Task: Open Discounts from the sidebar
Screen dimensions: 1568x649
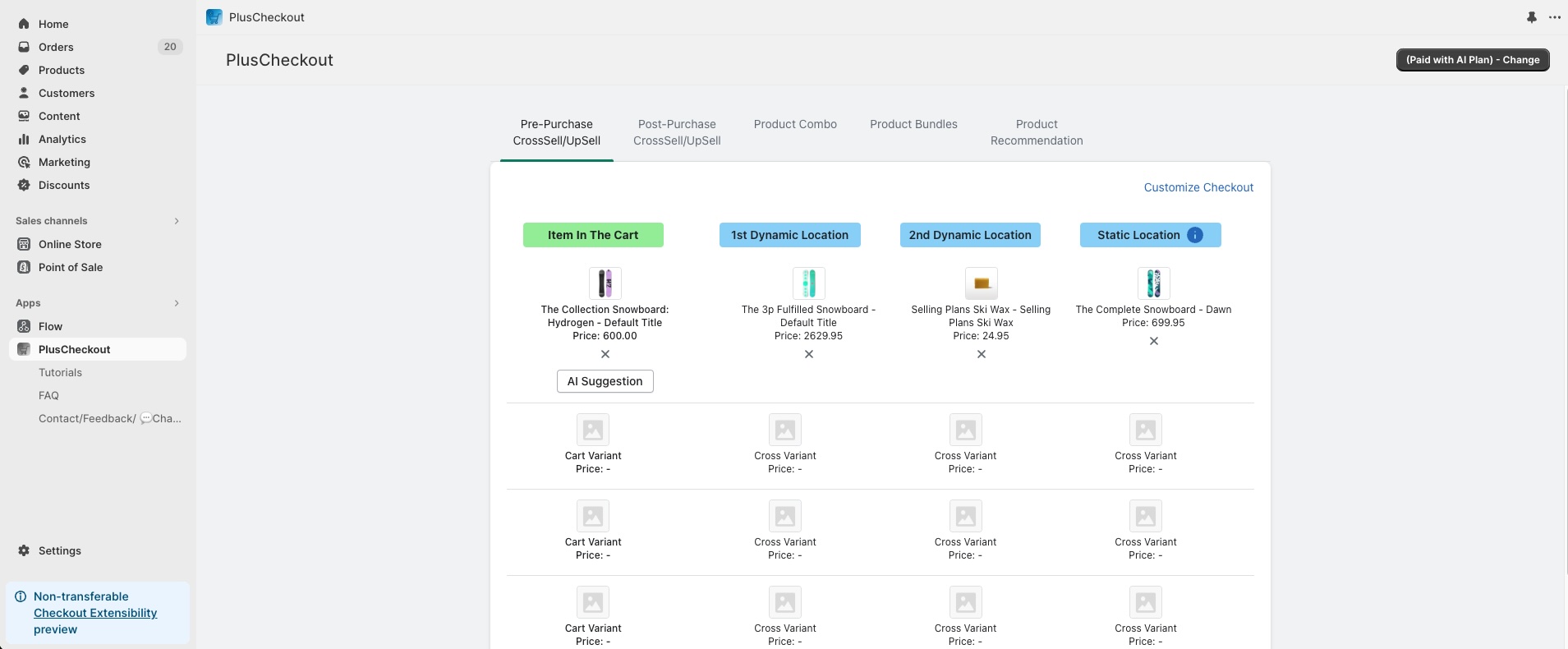Action: point(64,185)
